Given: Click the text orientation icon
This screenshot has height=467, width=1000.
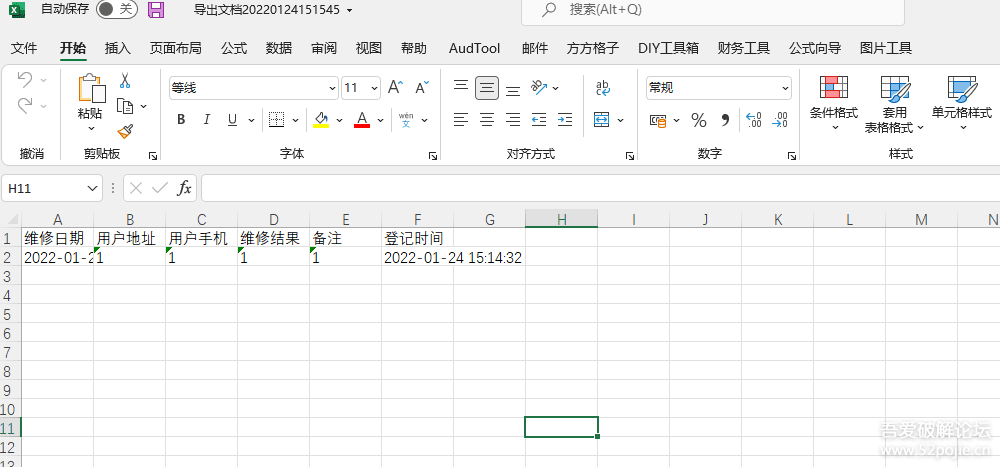Looking at the screenshot, I should tap(540, 87).
